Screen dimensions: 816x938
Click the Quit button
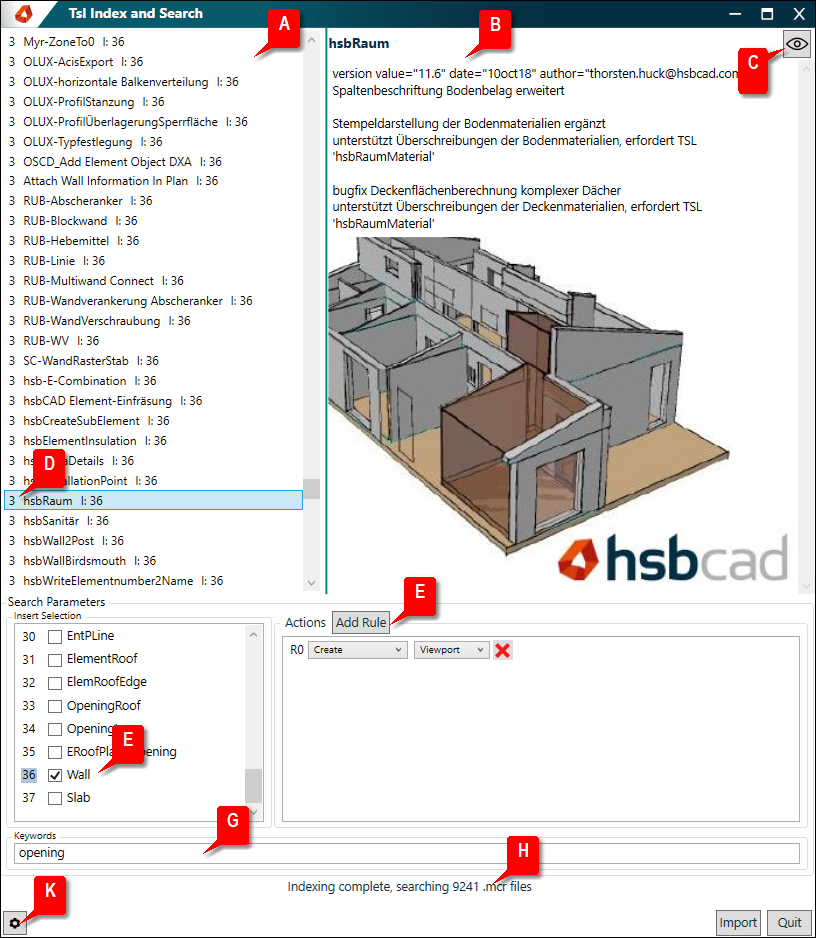(789, 922)
